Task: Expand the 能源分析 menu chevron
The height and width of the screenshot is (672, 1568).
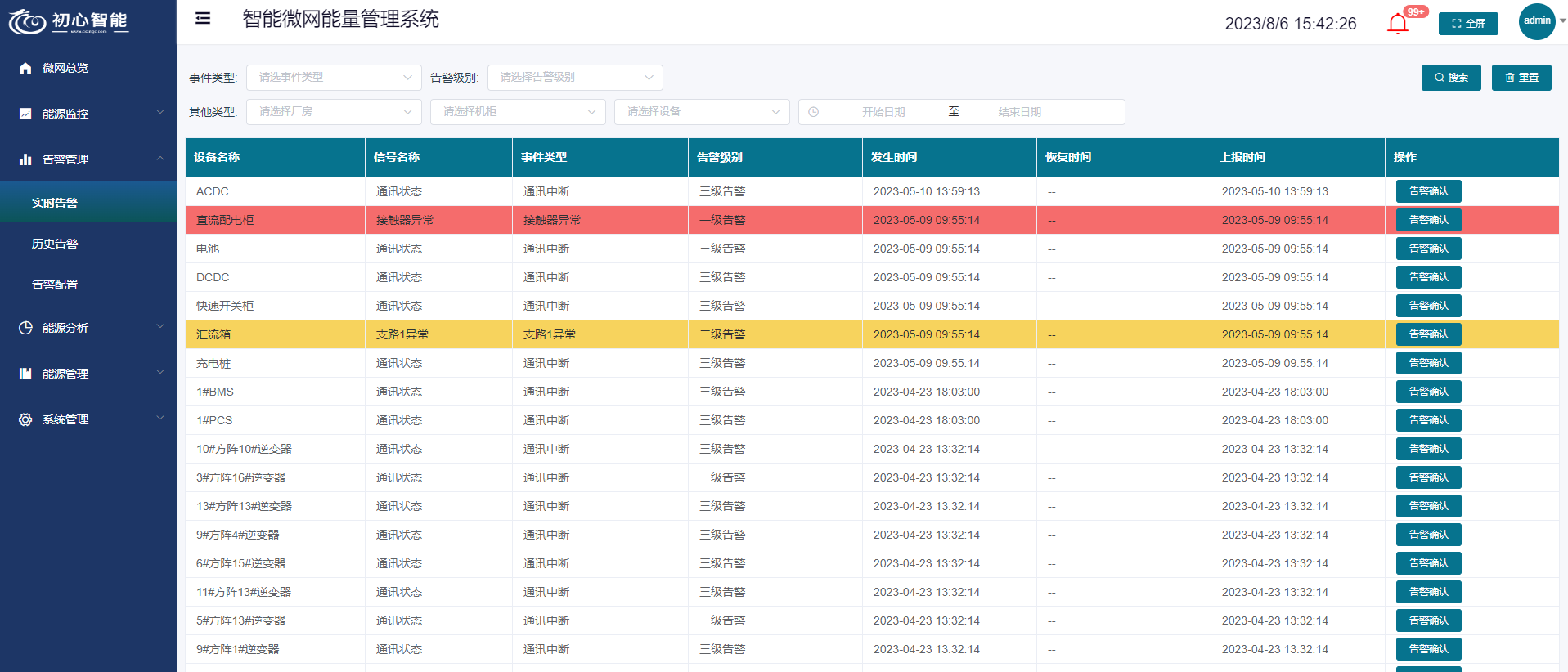Action: [x=160, y=327]
